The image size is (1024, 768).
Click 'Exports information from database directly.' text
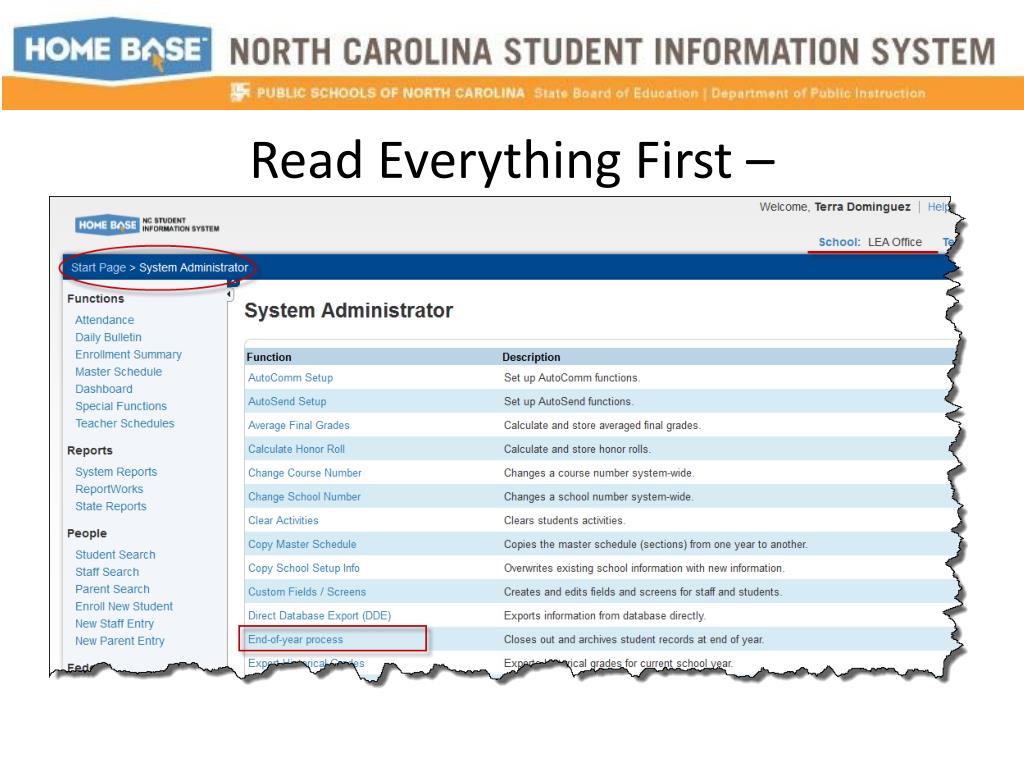[605, 616]
